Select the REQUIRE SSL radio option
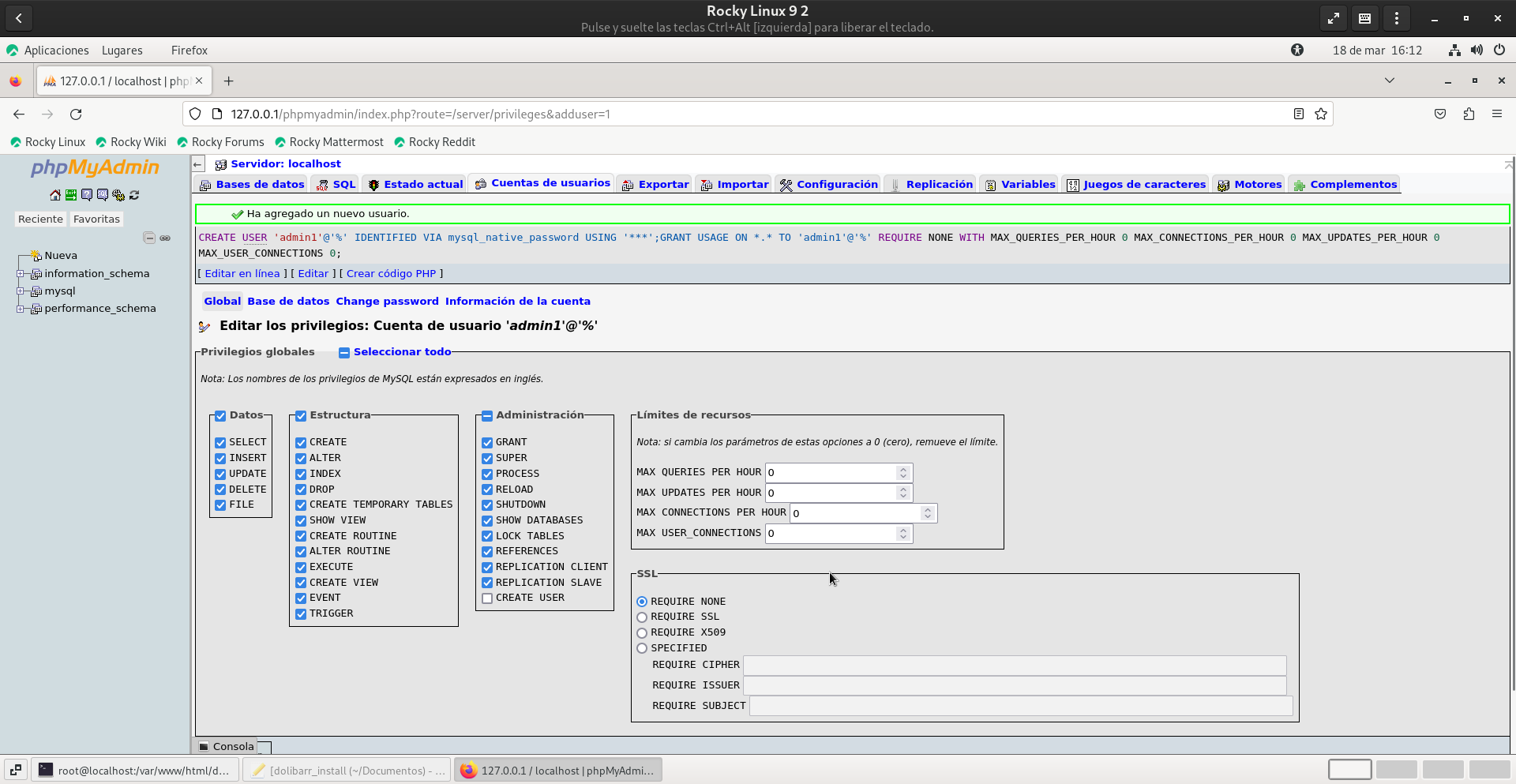 tap(642, 617)
